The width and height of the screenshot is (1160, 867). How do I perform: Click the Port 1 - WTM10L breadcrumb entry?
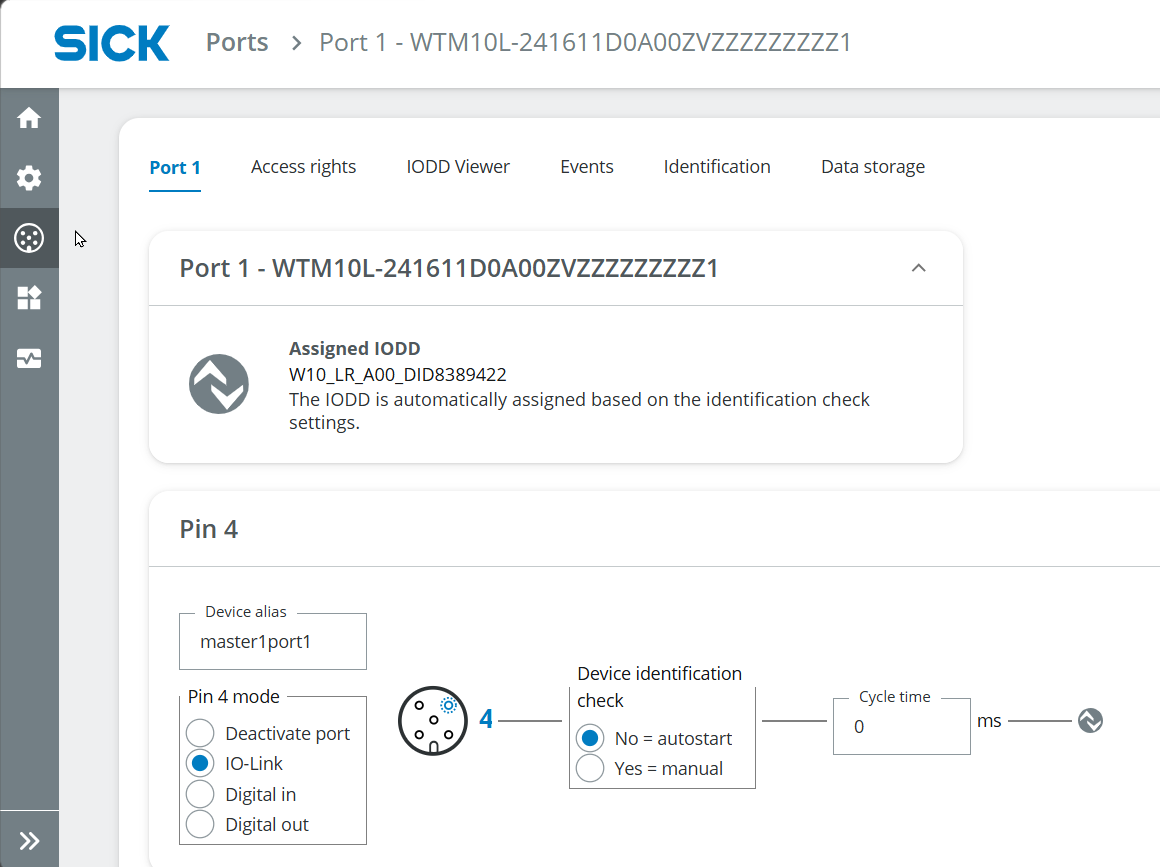point(585,42)
